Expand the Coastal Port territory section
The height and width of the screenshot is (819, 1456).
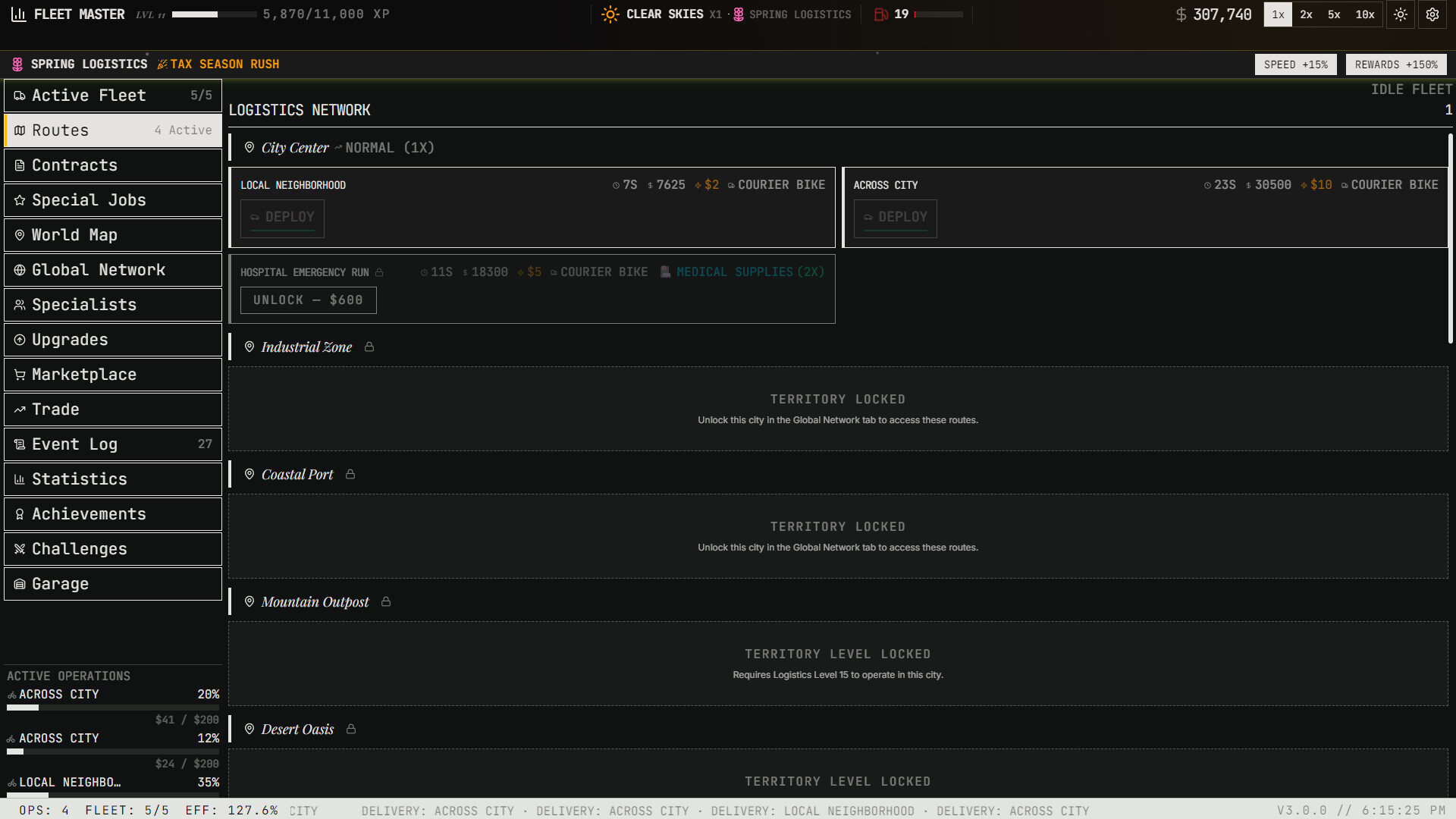(297, 475)
